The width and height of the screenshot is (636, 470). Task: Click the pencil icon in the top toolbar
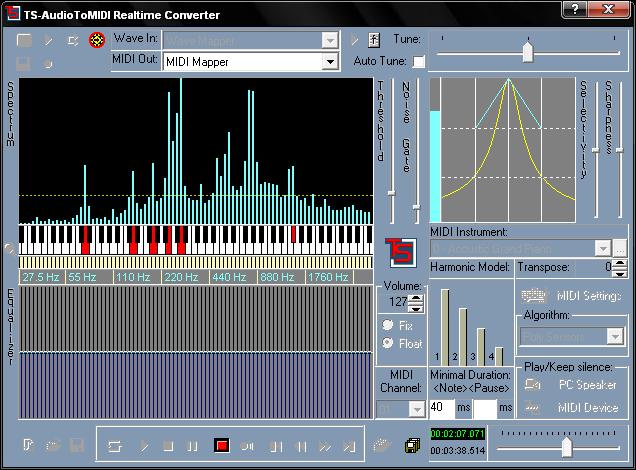[x=48, y=40]
